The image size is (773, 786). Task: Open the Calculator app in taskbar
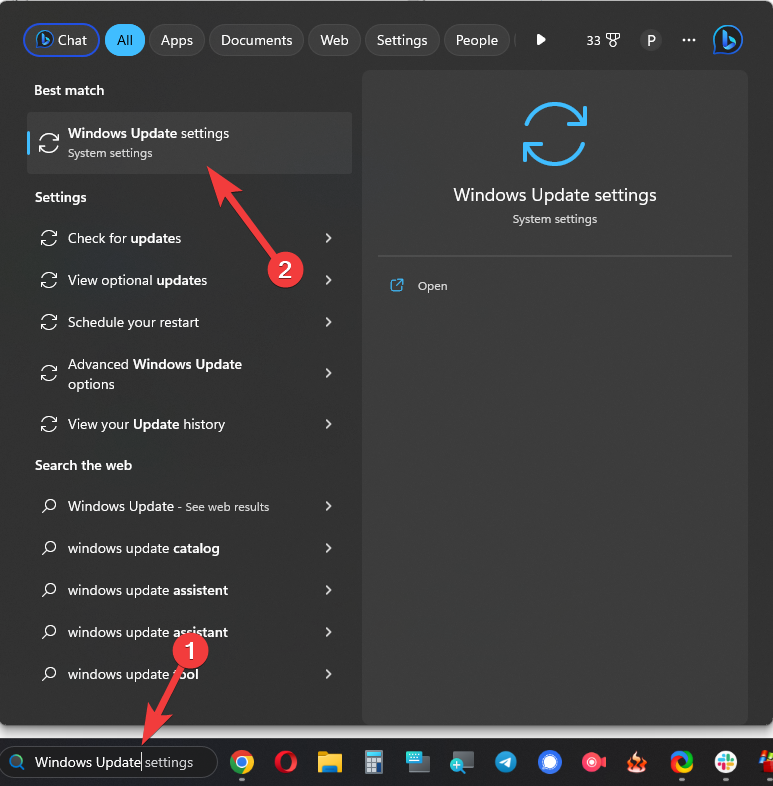coord(374,762)
